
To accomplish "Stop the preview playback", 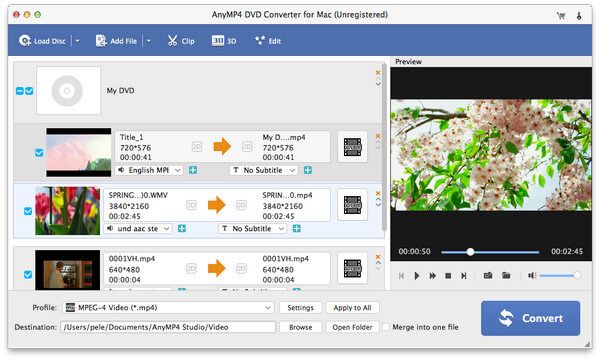I will coord(448,276).
